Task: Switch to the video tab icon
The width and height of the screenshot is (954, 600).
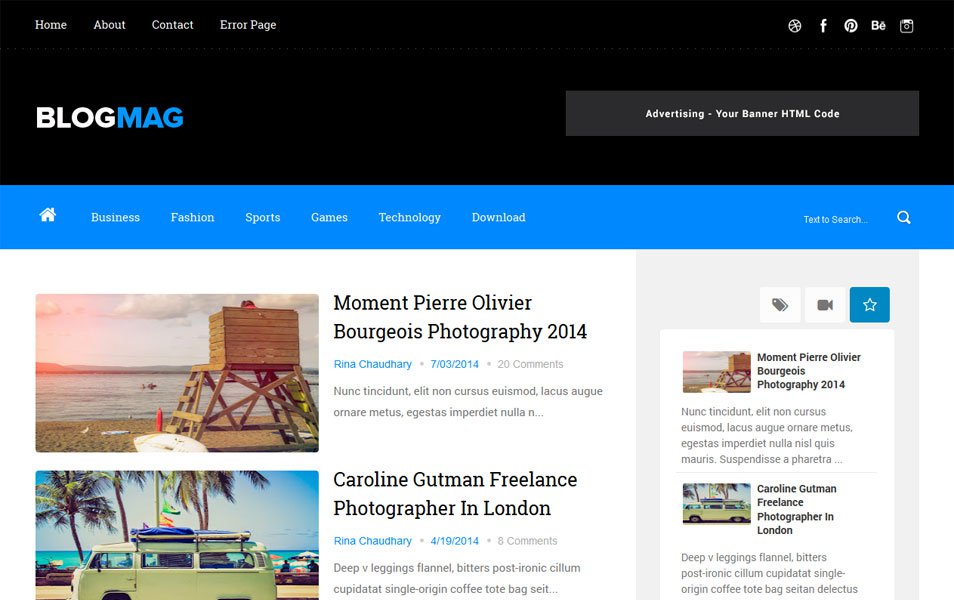Action: pos(825,304)
